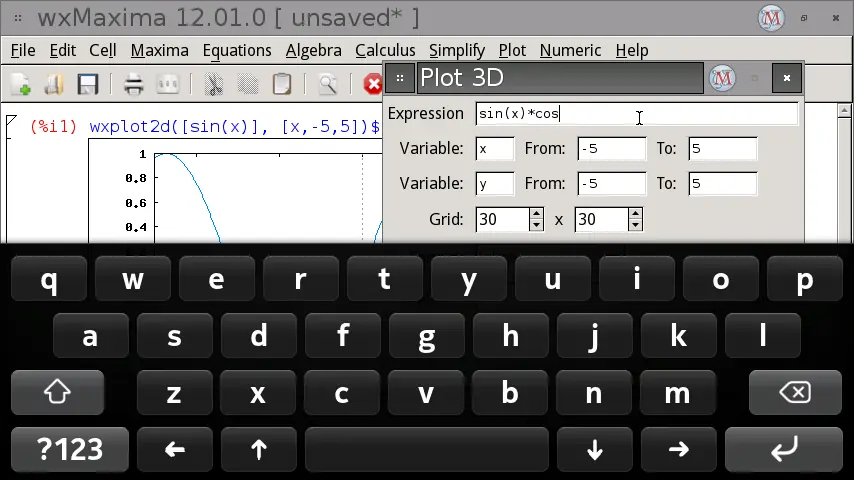Tap the right arrow key
Viewport: 854px width, 480px height.
(679, 449)
